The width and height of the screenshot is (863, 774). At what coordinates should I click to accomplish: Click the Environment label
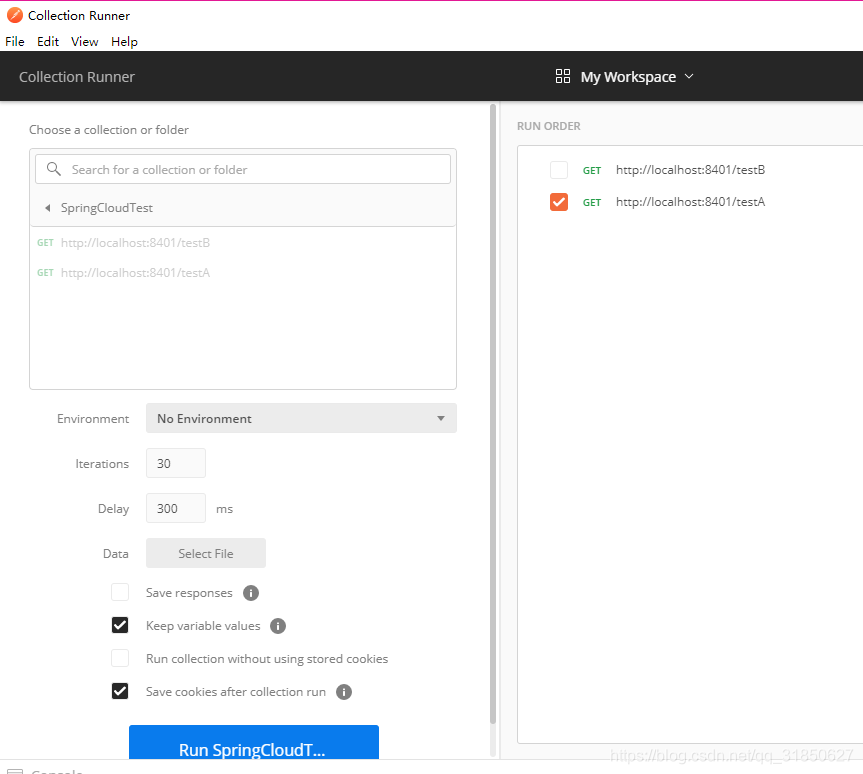pos(93,419)
